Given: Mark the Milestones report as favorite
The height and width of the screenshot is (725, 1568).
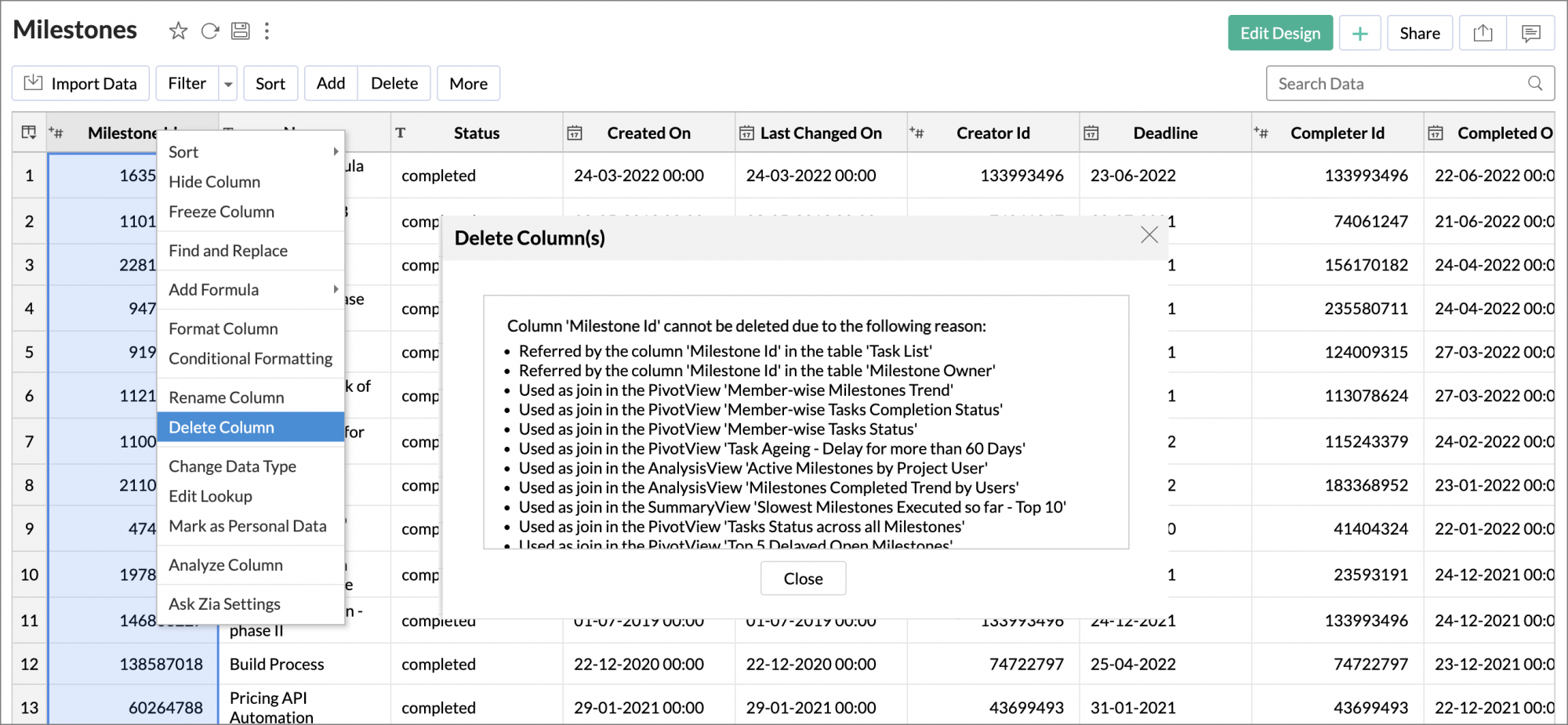Looking at the screenshot, I should (178, 31).
